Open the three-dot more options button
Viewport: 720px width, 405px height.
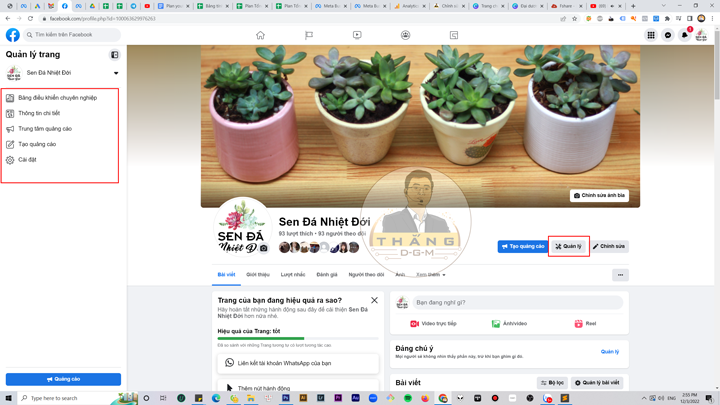coord(620,275)
